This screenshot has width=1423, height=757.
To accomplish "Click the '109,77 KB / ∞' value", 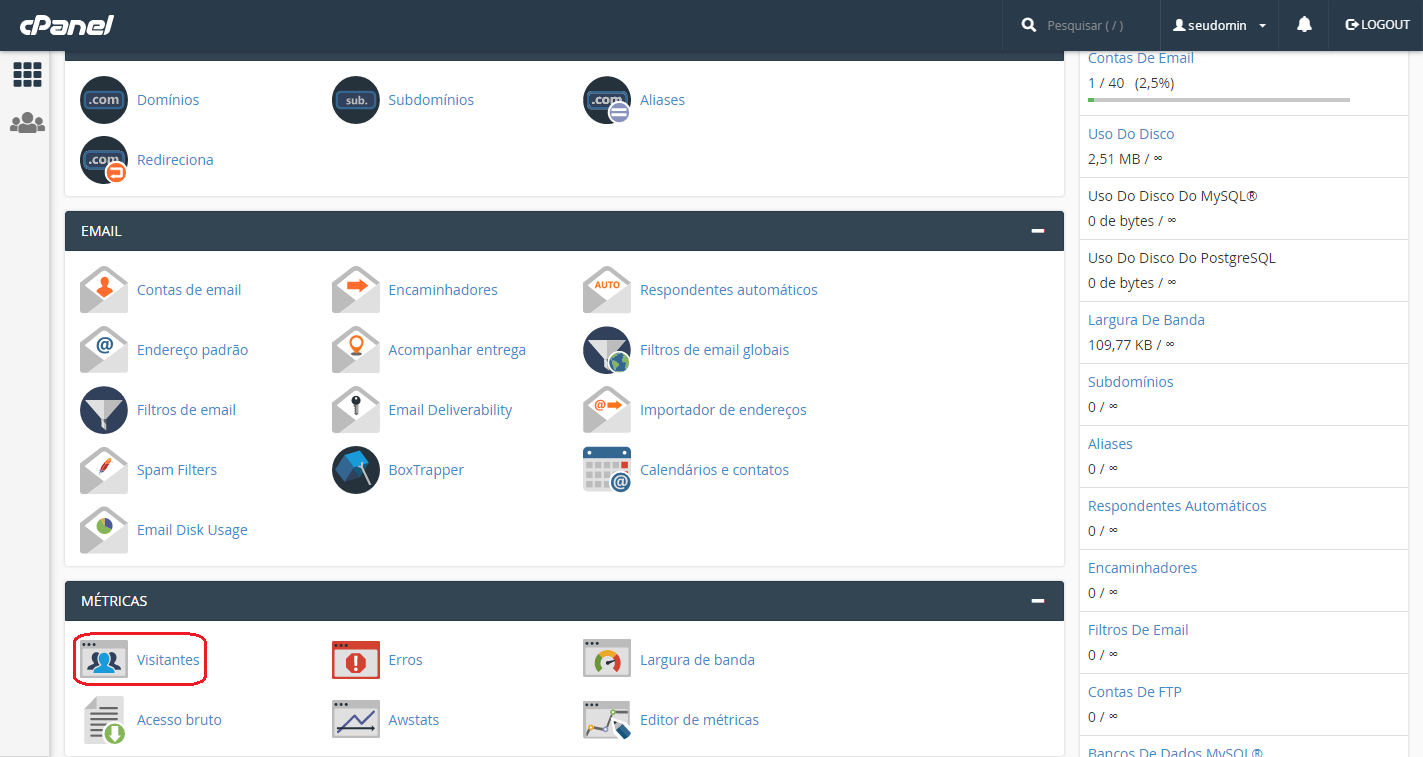I will coord(1131,344).
